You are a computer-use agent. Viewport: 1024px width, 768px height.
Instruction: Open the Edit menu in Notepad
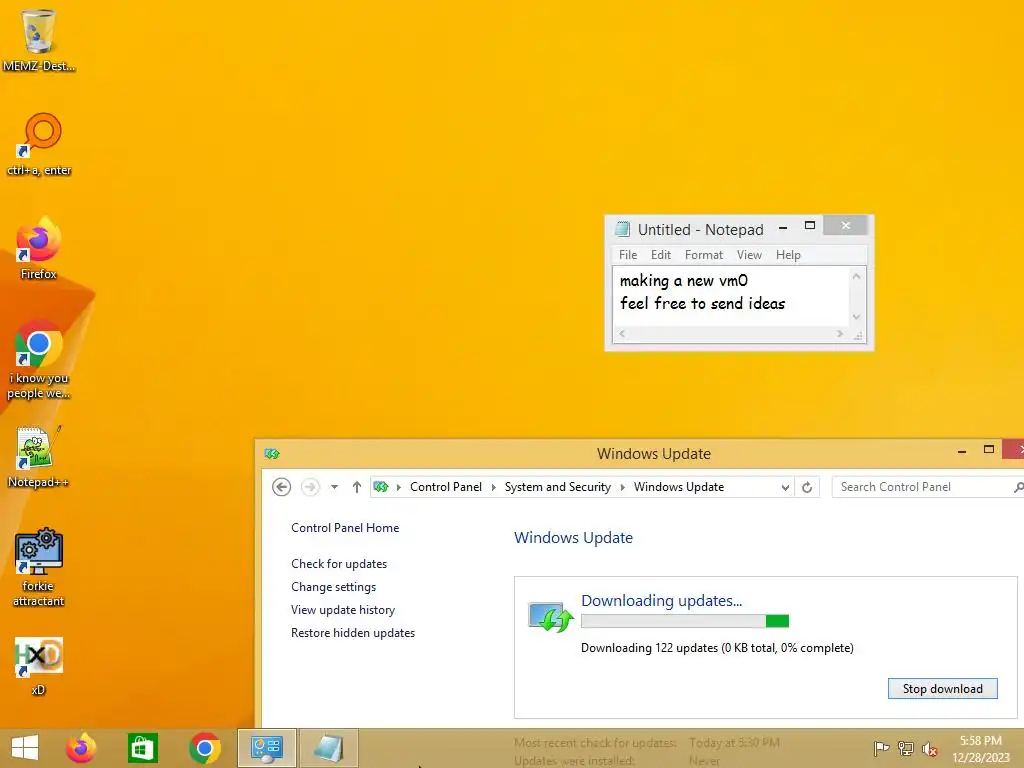[x=660, y=255]
